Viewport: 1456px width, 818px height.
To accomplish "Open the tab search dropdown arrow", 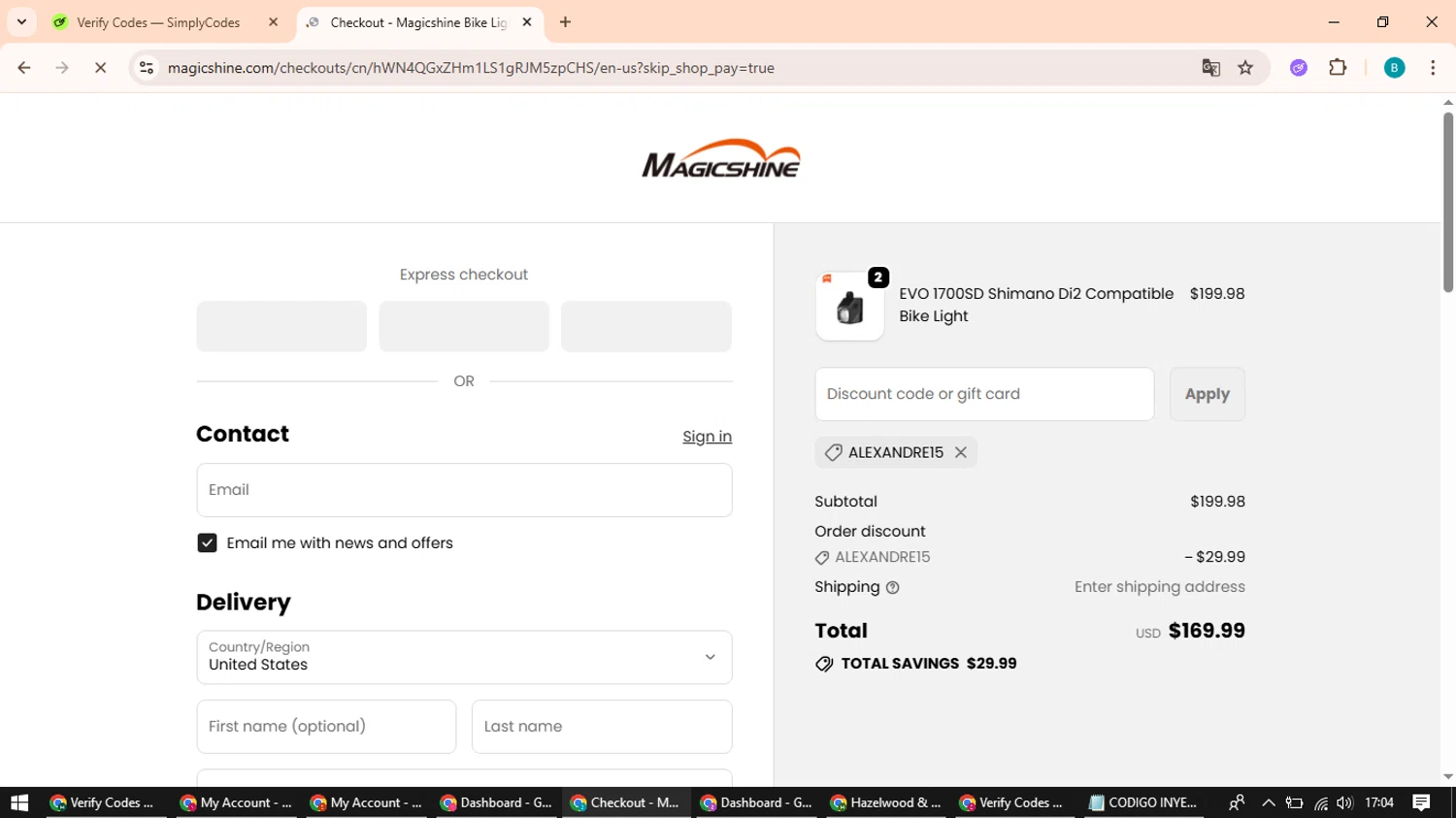I will pos(21,22).
